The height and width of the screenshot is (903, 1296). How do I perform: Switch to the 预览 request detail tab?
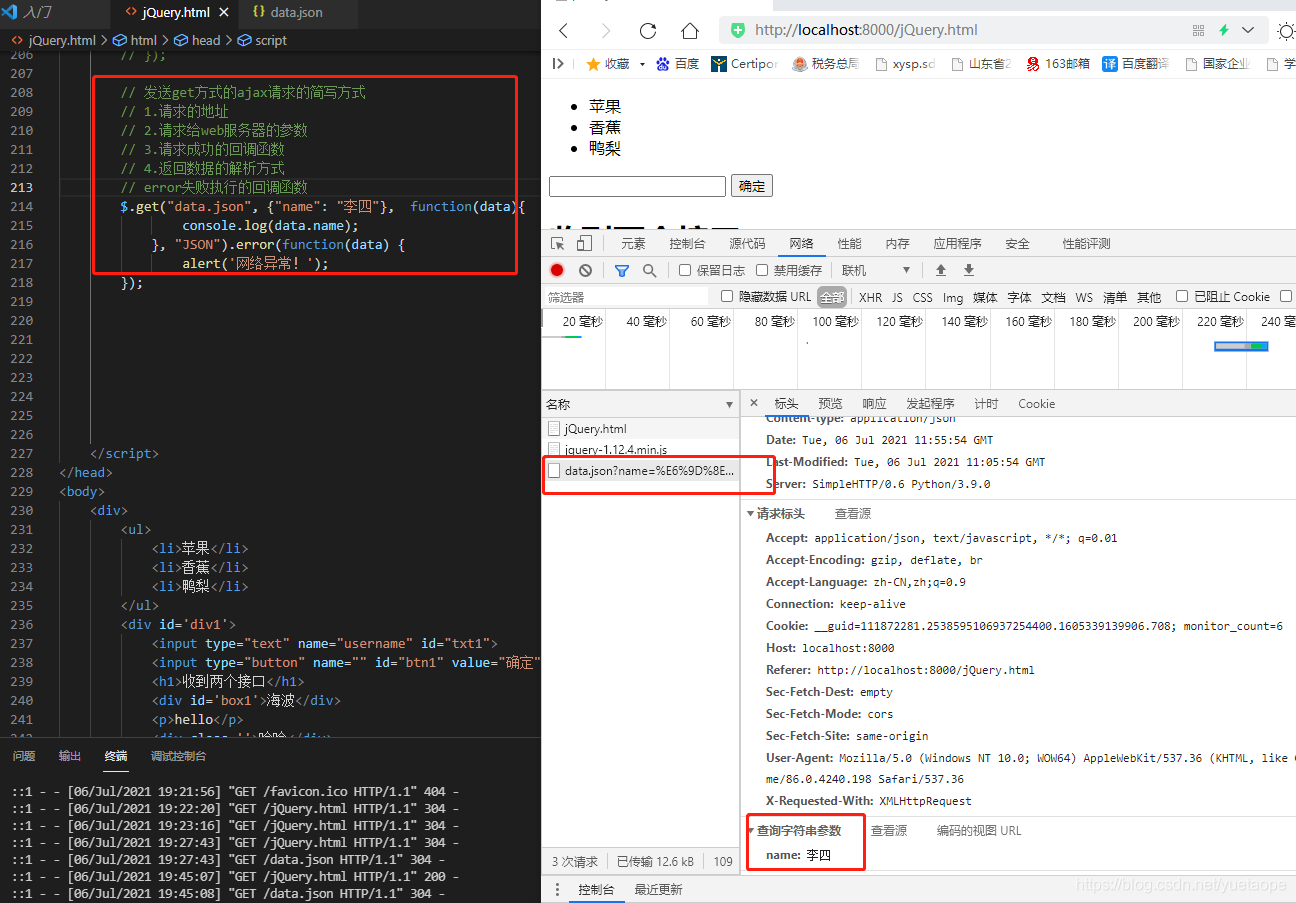[830, 403]
